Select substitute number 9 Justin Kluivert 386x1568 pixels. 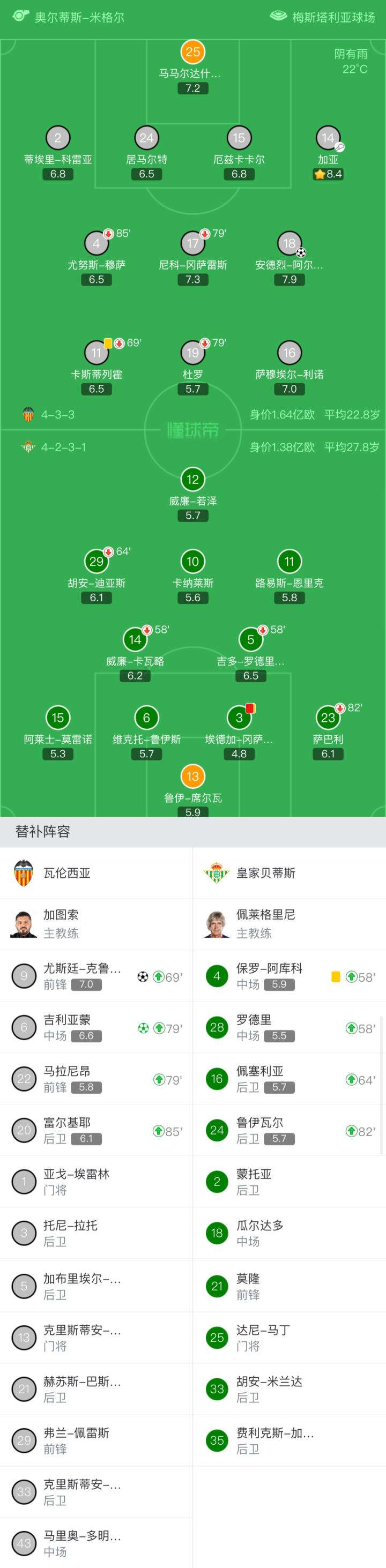(x=24, y=976)
